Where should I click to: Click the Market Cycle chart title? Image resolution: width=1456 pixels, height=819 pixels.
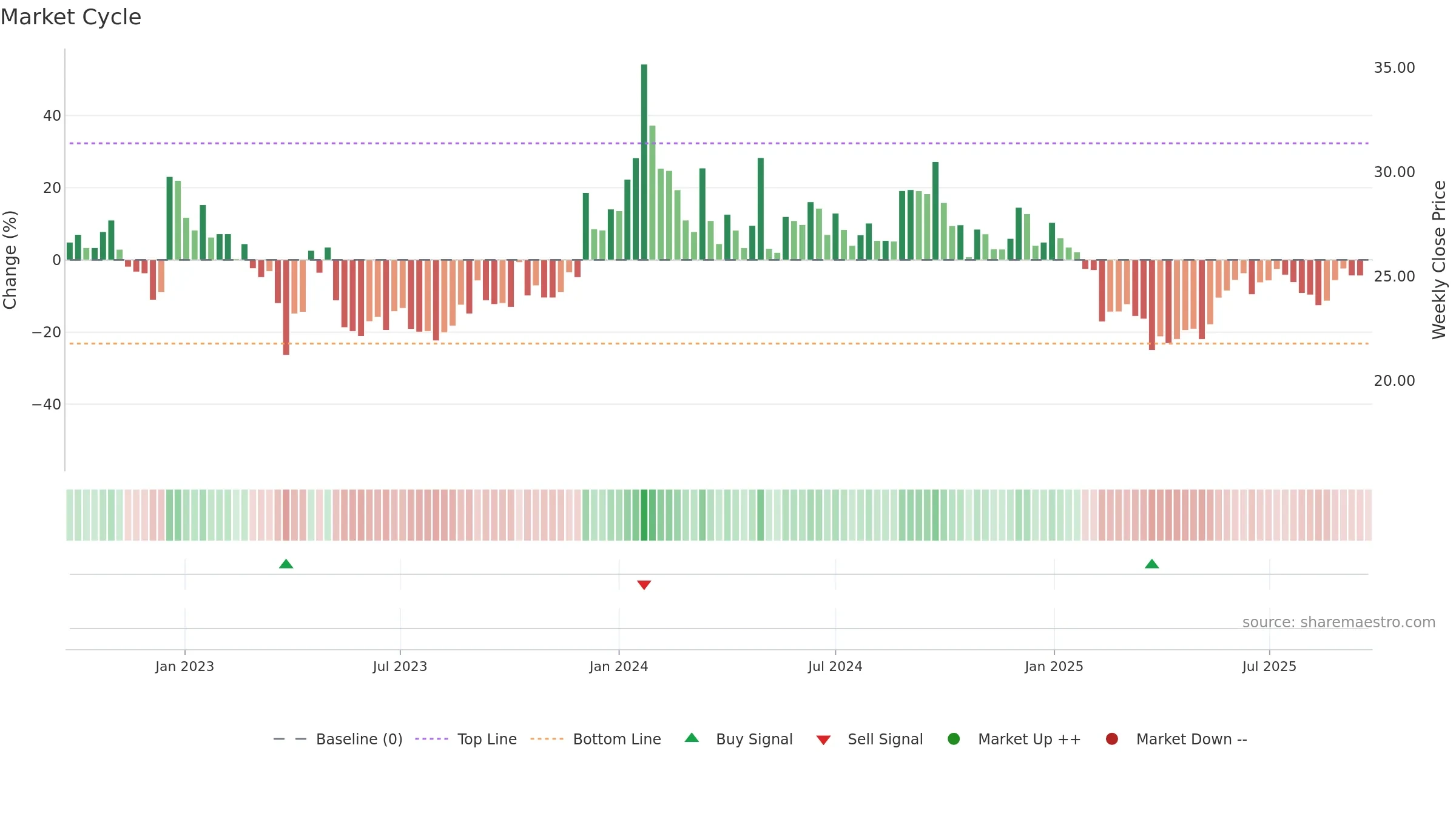(x=71, y=17)
